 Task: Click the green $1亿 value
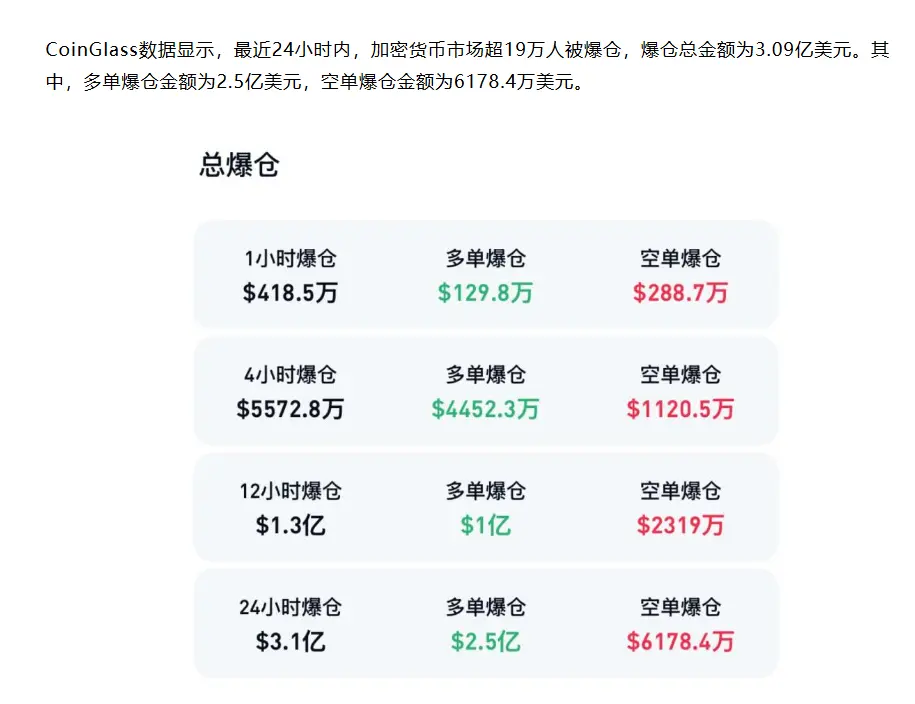(486, 525)
